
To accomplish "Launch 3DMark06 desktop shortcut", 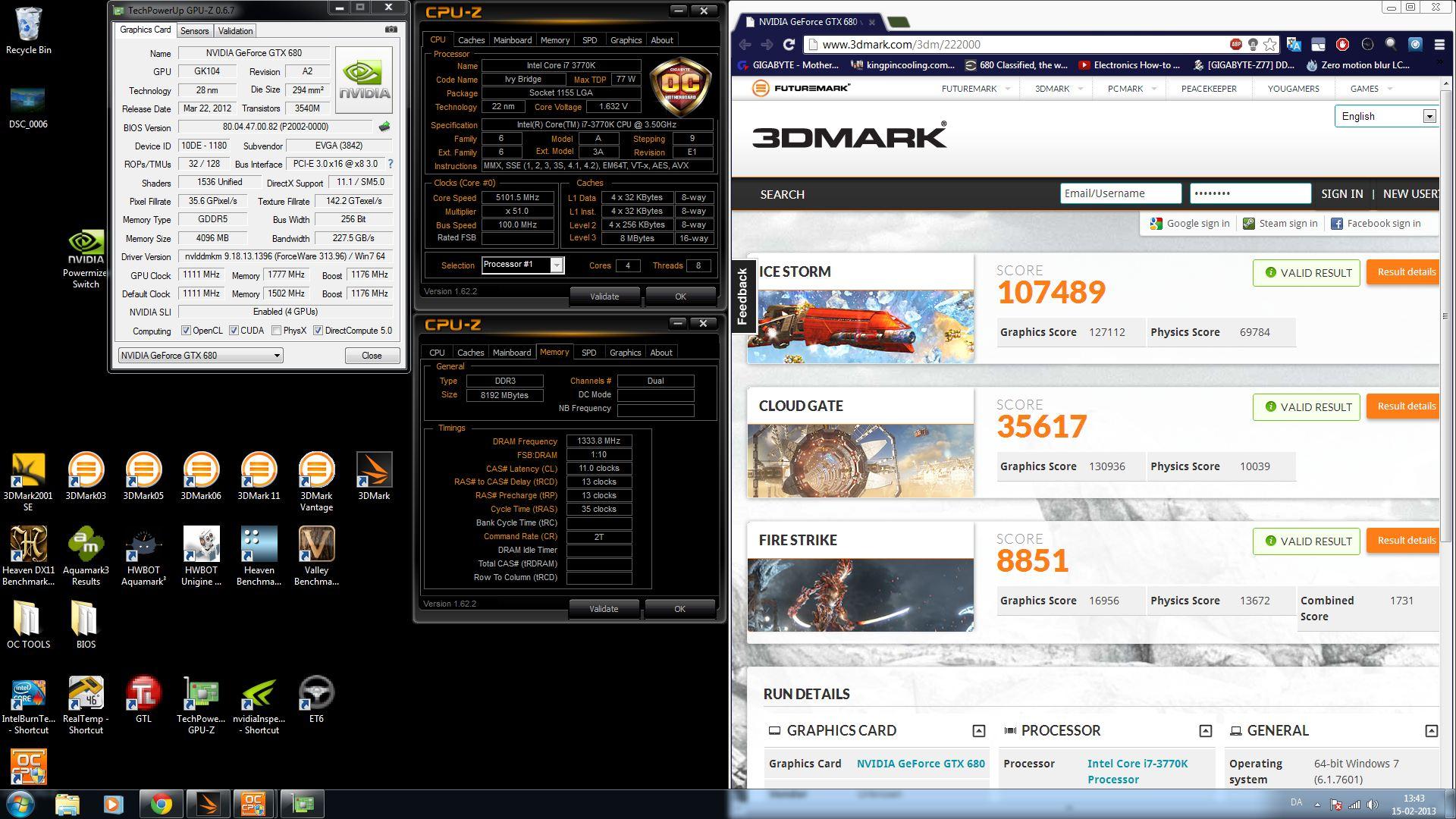I will coord(201,477).
